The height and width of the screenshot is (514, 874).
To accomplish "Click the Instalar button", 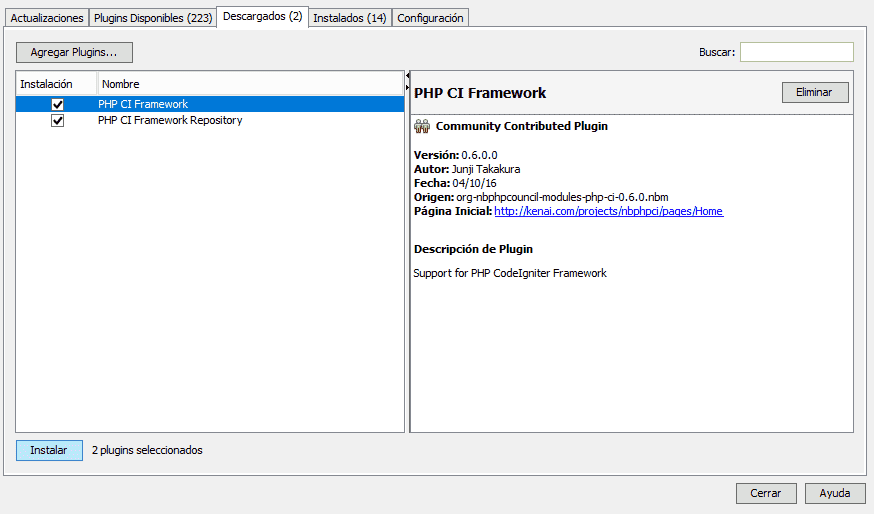I will click(x=49, y=450).
